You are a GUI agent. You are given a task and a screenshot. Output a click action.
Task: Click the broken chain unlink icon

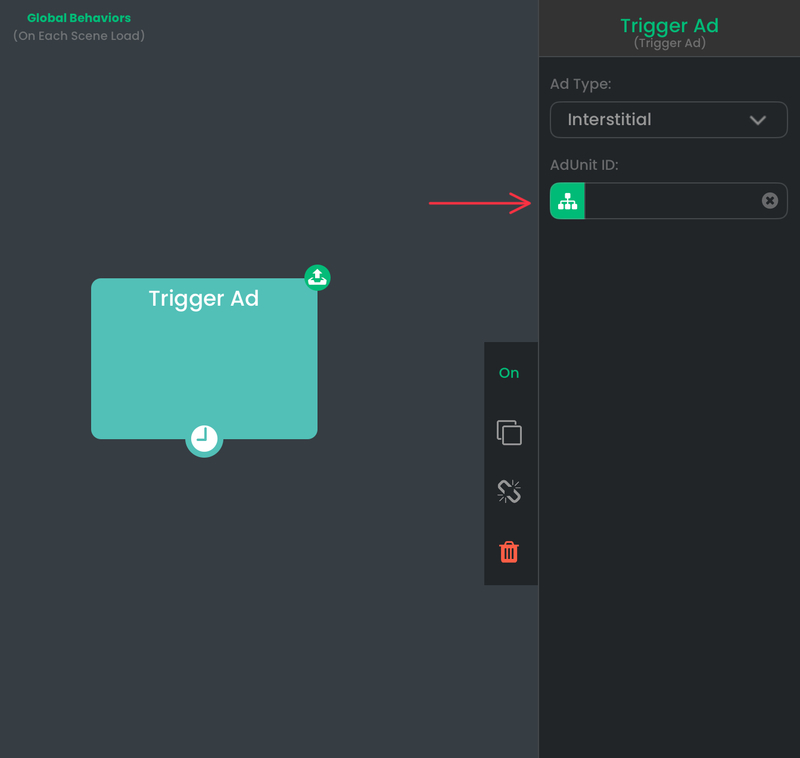click(509, 492)
